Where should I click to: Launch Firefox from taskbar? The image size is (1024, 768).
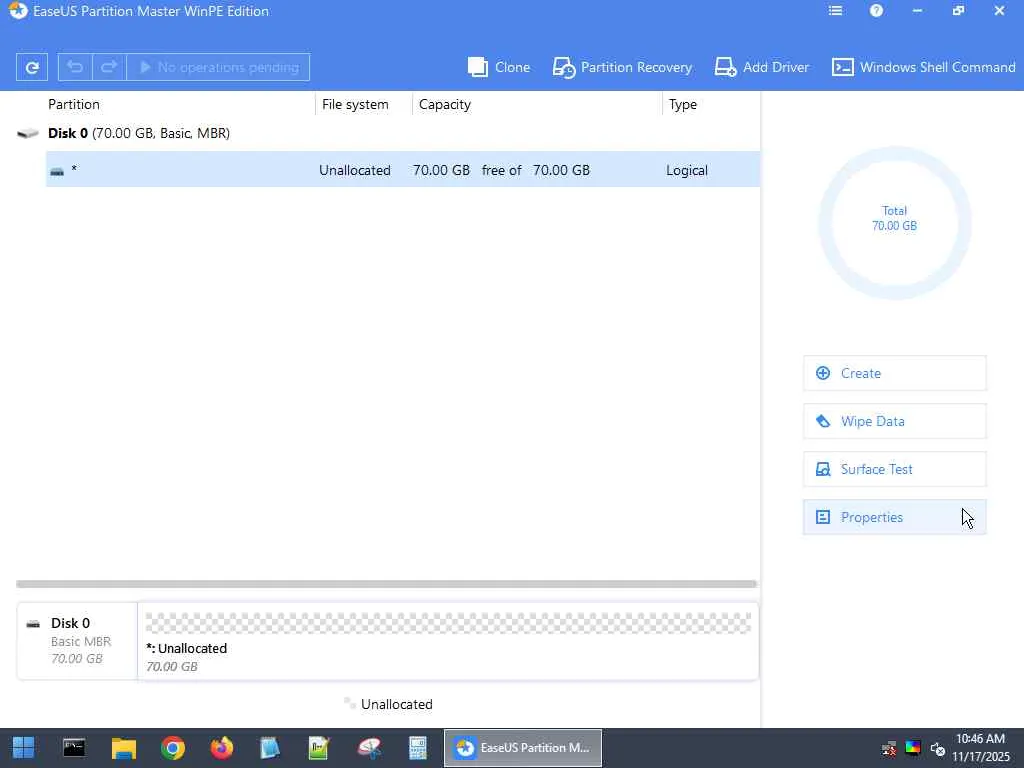coord(221,748)
